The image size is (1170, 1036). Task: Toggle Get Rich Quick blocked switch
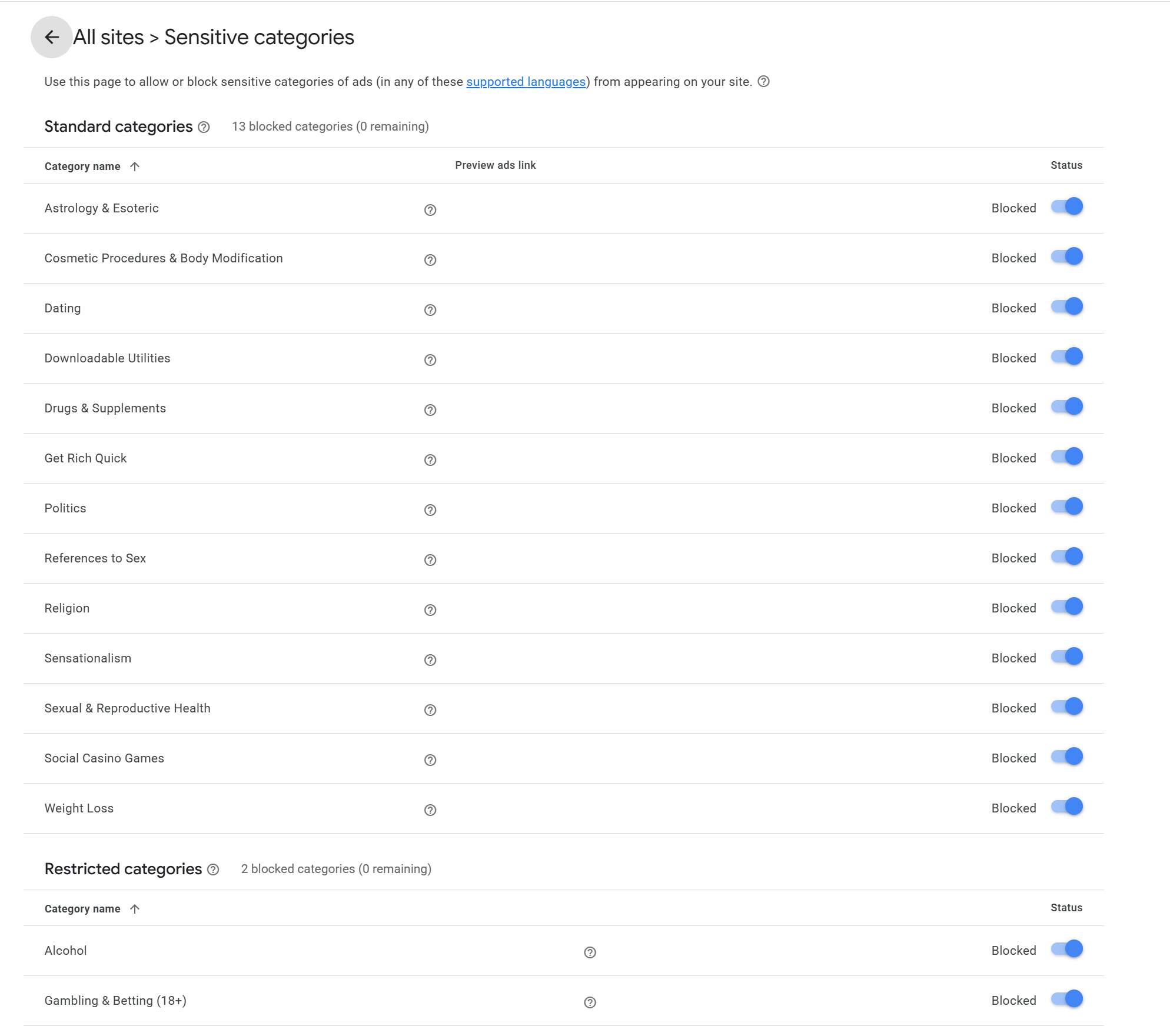click(1067, 457)
